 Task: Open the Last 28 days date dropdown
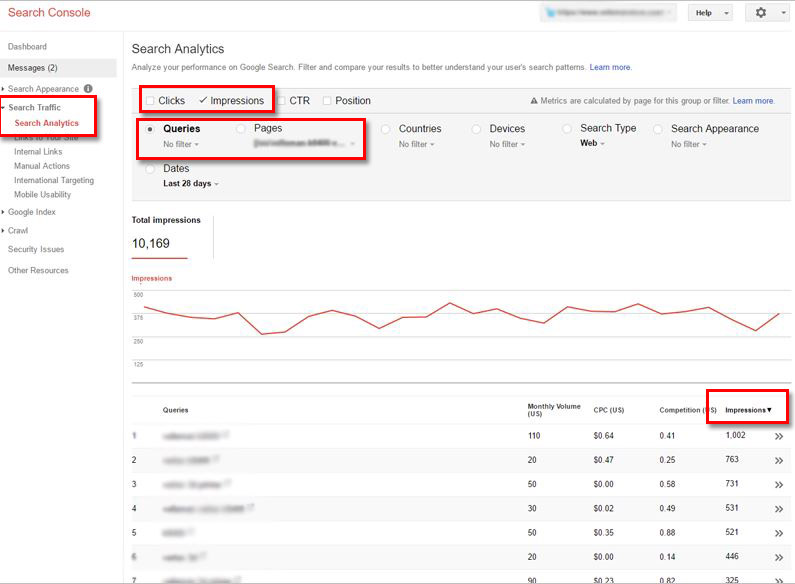coord(191,184)
